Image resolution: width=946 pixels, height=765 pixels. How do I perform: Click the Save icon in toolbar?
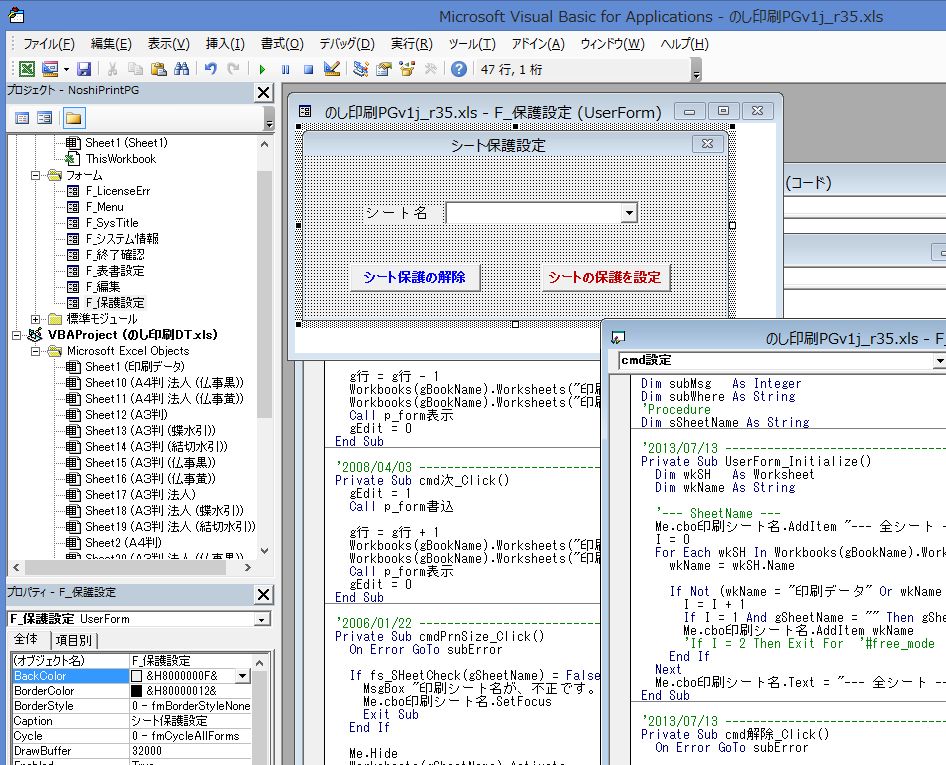(x=84, y=69)
